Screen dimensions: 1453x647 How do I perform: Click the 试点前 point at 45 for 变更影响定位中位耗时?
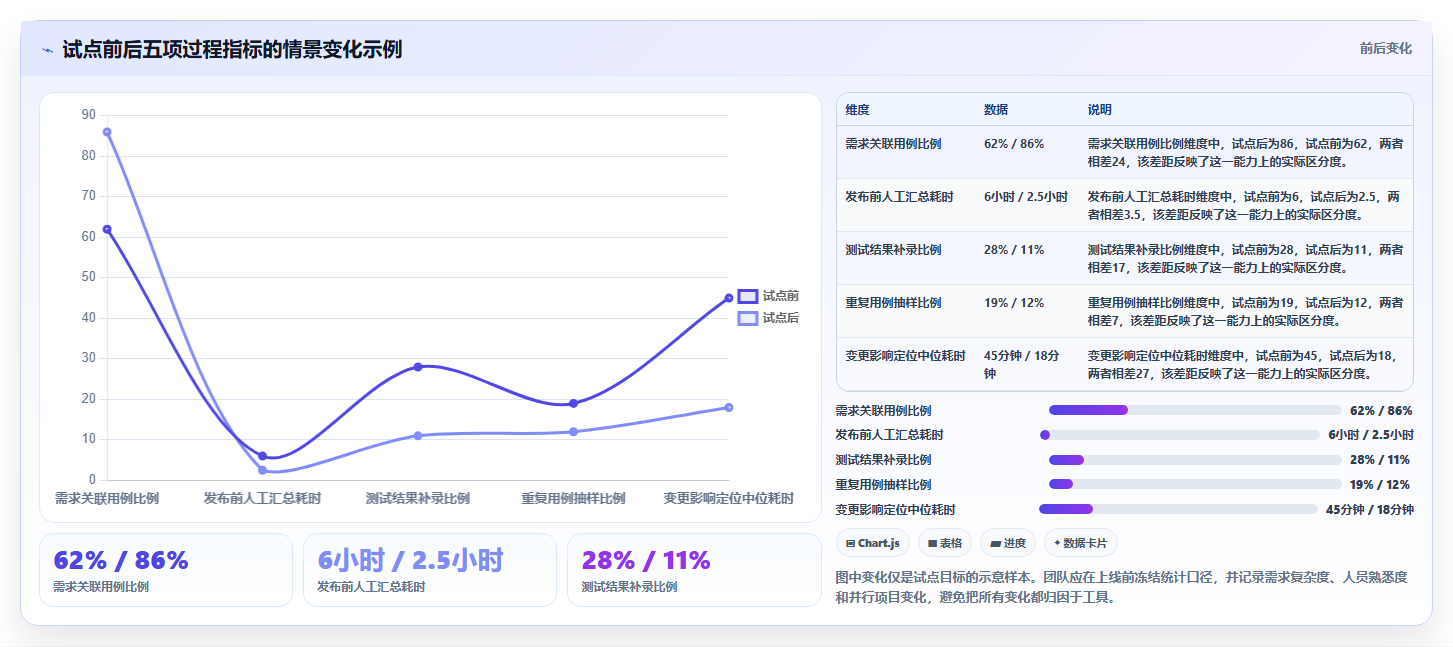[x=729, y=298]
